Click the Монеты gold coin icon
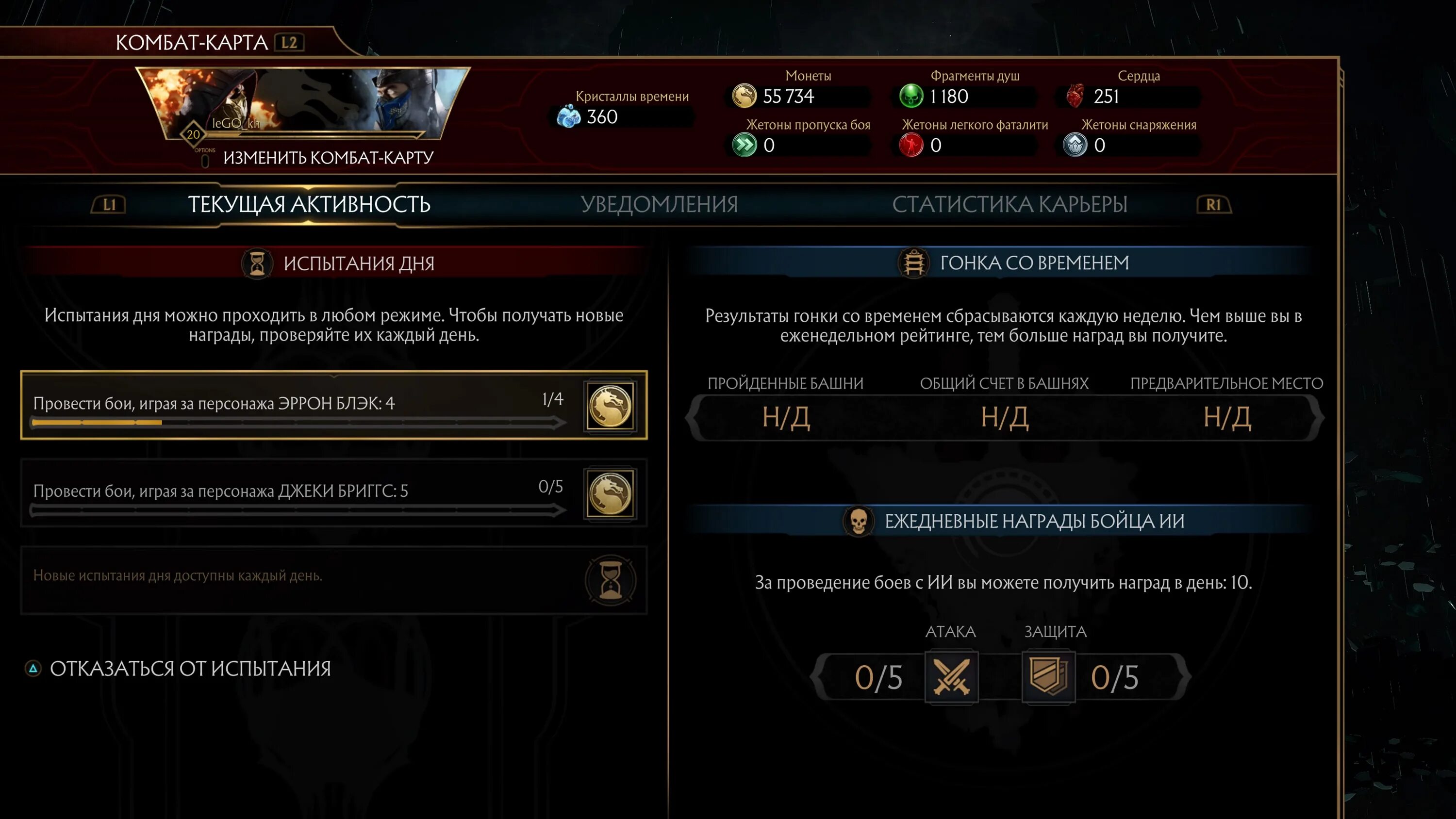This screenshot has width=1456, height=819. pyautogui.click(x=744, y=96)
